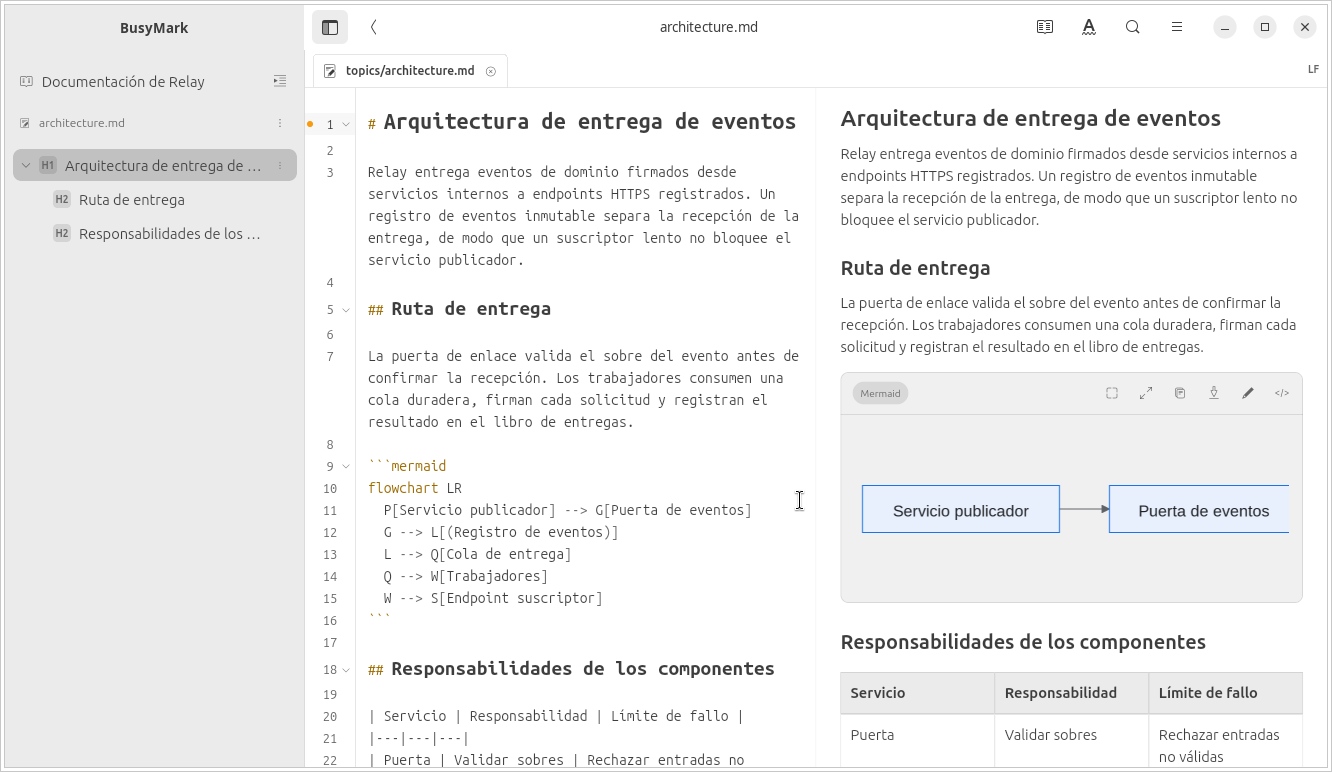The width and height of the screenshot is (1332, 772).
Task: Click the Límite de fallo table header
Action: (x=1225, y=692)
